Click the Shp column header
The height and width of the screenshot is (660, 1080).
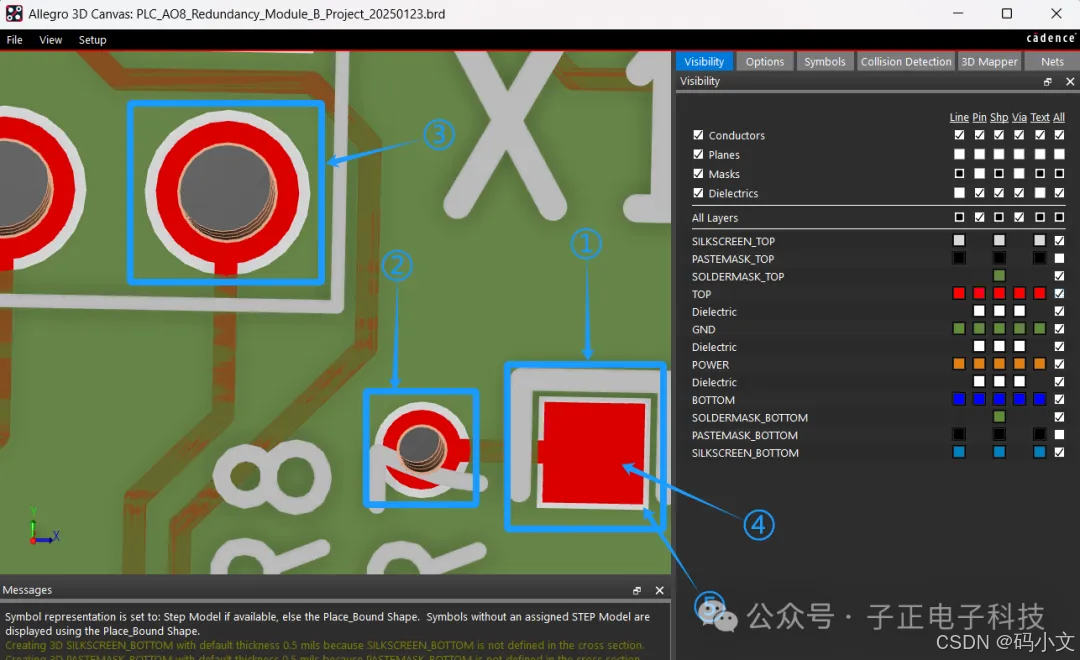click(x=999, y=117)
